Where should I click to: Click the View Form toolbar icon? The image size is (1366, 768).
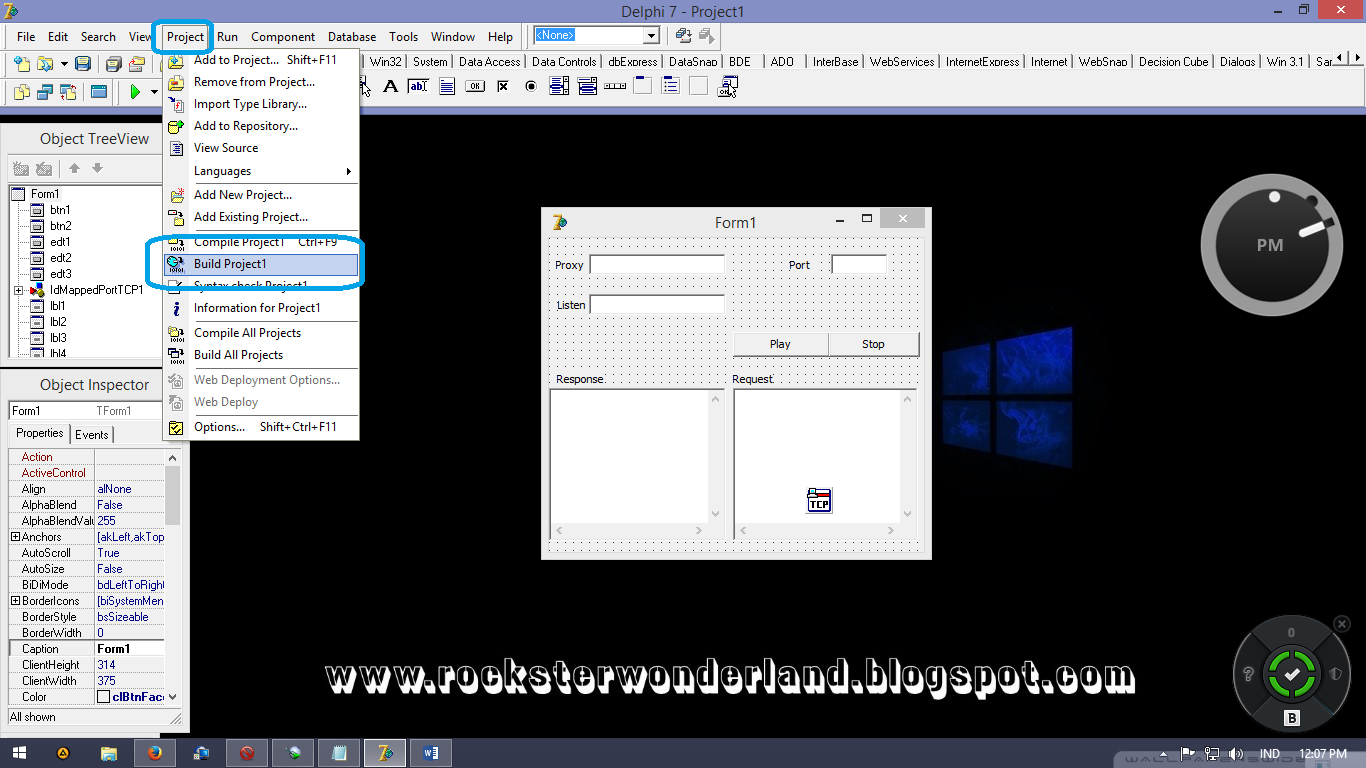[45, 92]
